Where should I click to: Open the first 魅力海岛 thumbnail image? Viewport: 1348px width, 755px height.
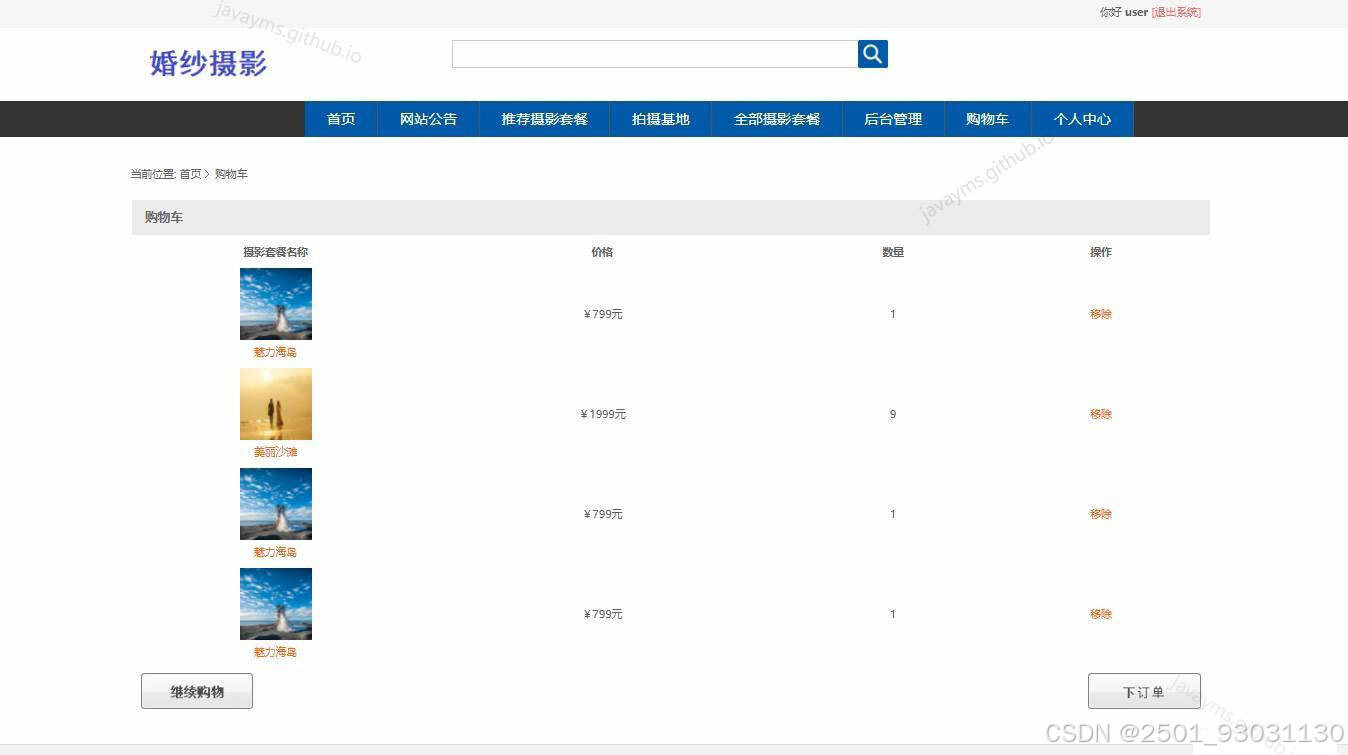[x=276, y=304]
